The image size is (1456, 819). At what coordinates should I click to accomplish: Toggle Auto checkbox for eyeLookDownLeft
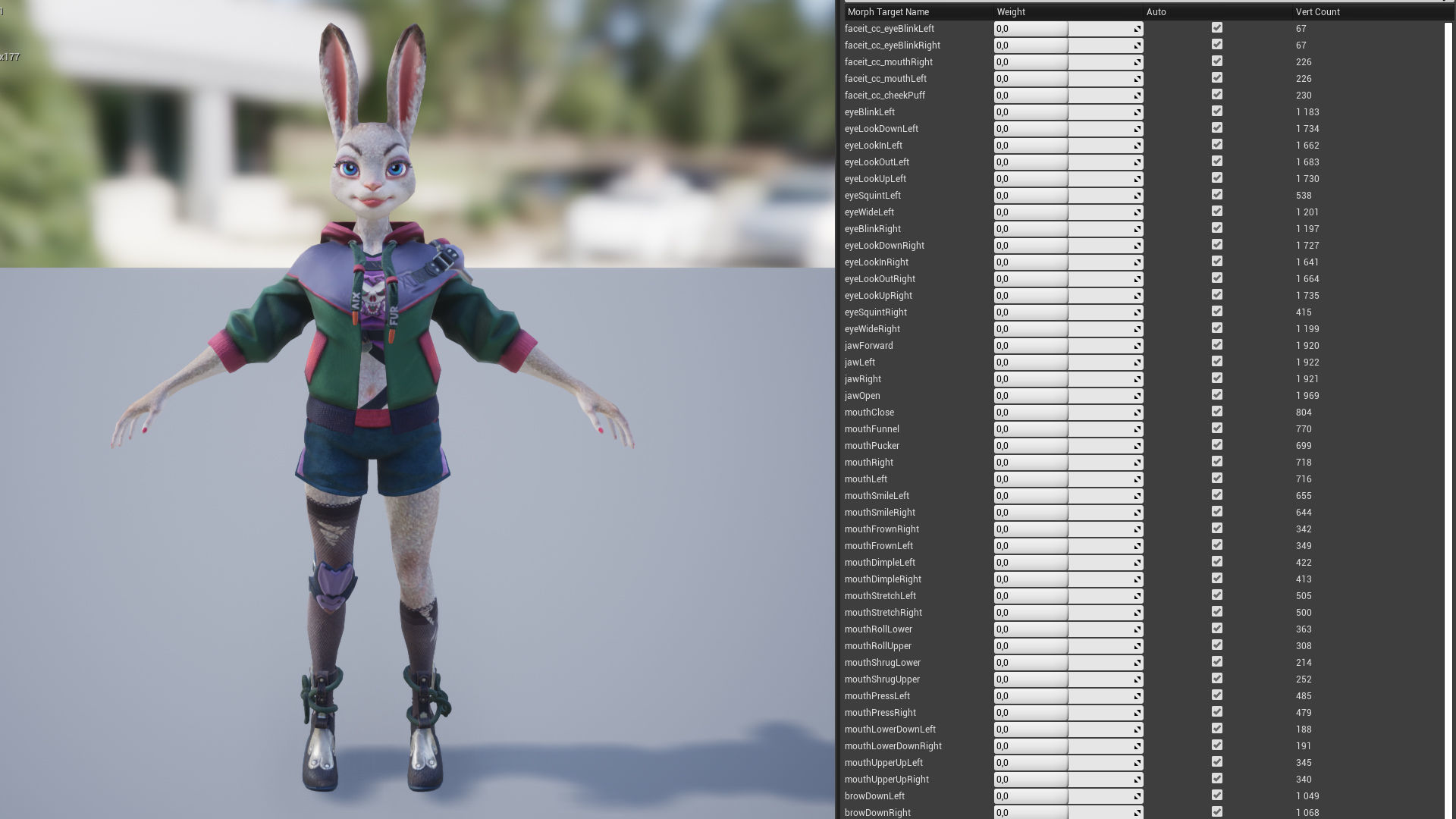tap(1217, 128)
